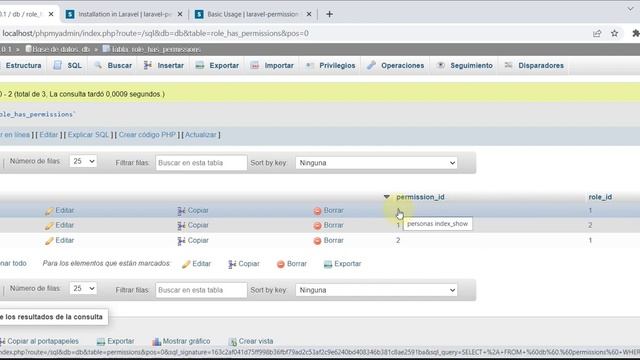Delete the row with role_id 2

pos(329,225)
